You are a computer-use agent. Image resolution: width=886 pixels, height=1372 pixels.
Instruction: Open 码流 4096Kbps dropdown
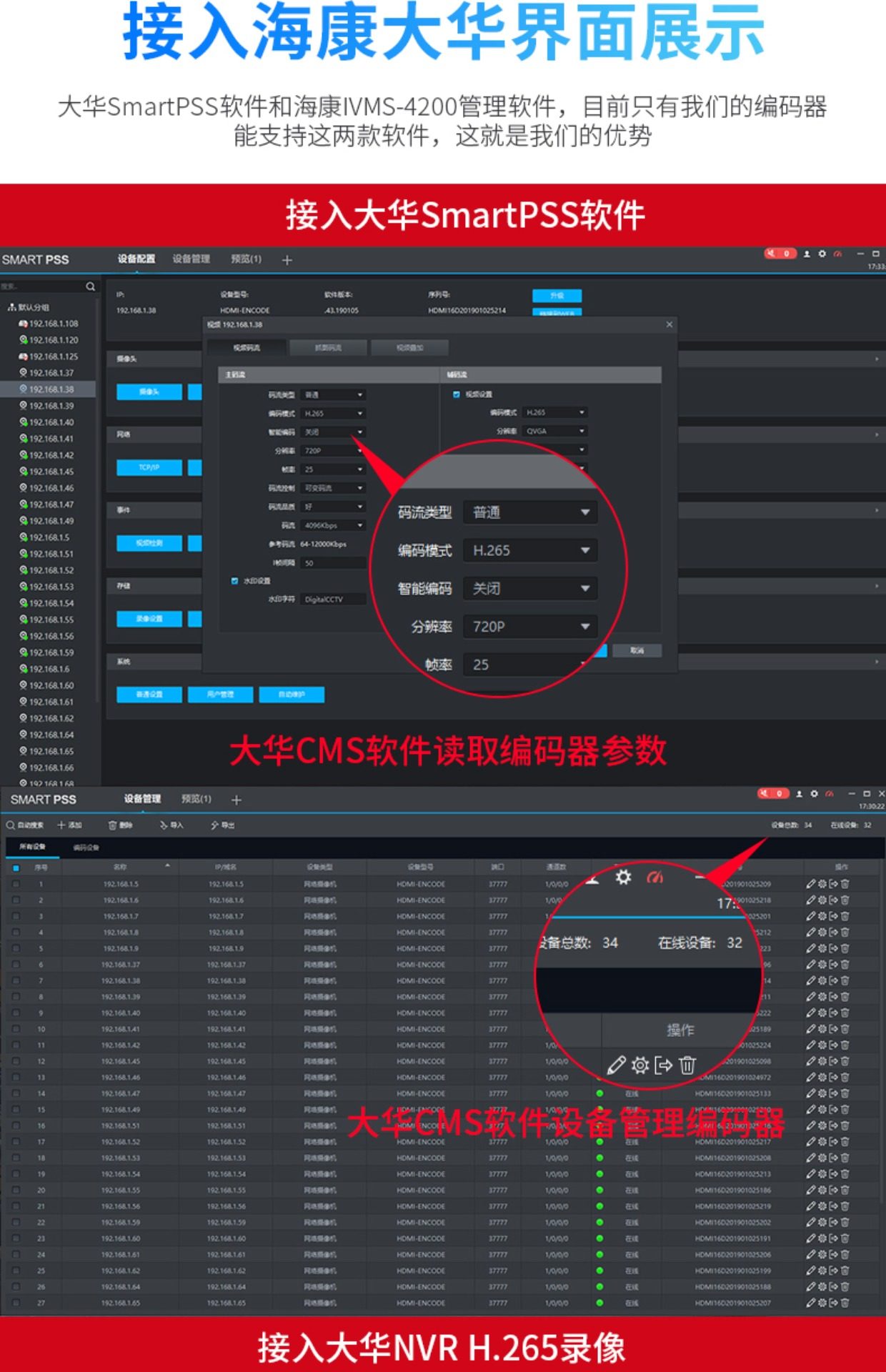pos(334,525)
